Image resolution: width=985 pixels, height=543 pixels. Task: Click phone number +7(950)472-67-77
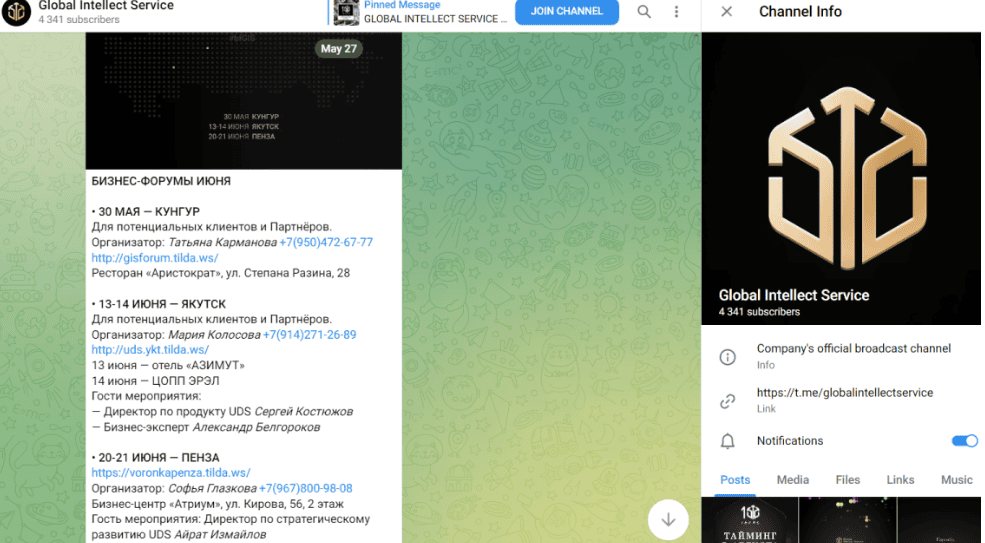pyautogui.click(x=326, y=242)
